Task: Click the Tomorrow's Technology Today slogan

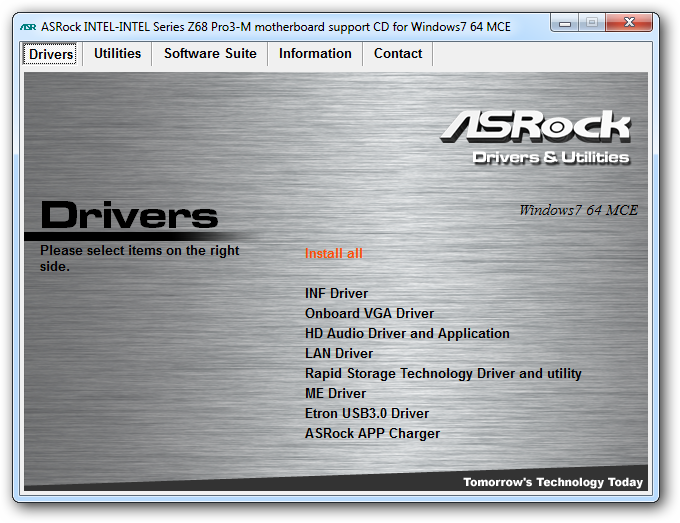Action: tap(553, 482)
